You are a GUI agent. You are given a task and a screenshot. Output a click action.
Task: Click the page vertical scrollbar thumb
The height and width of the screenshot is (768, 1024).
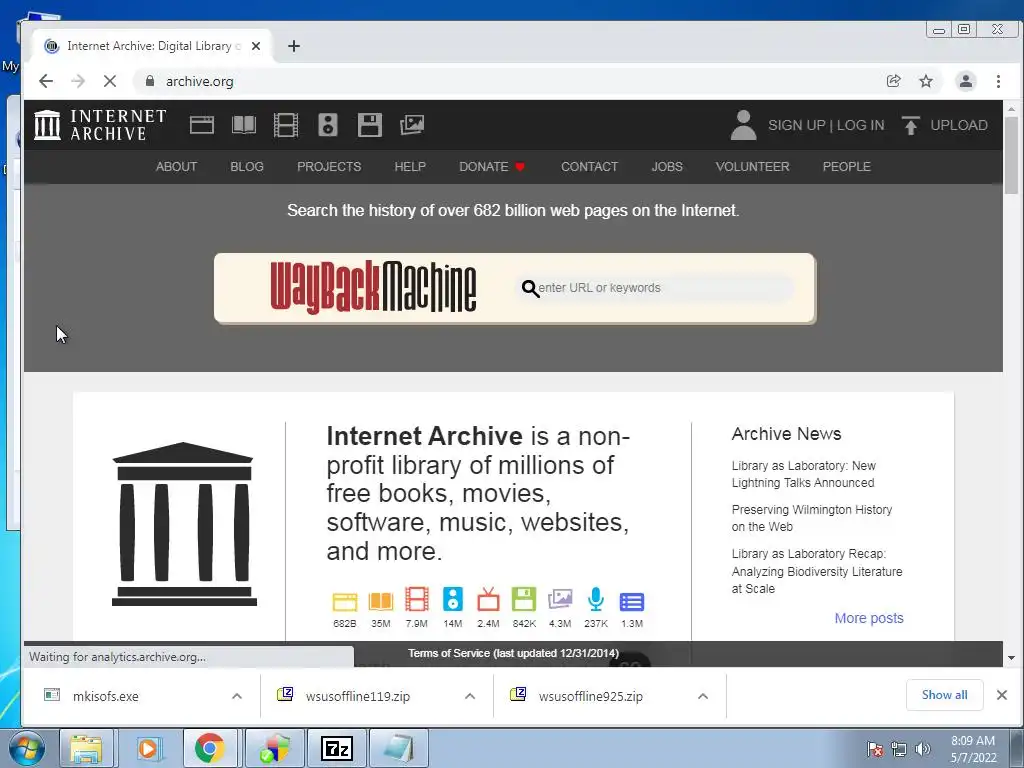pyautogui.click(x=1011, y=155)
